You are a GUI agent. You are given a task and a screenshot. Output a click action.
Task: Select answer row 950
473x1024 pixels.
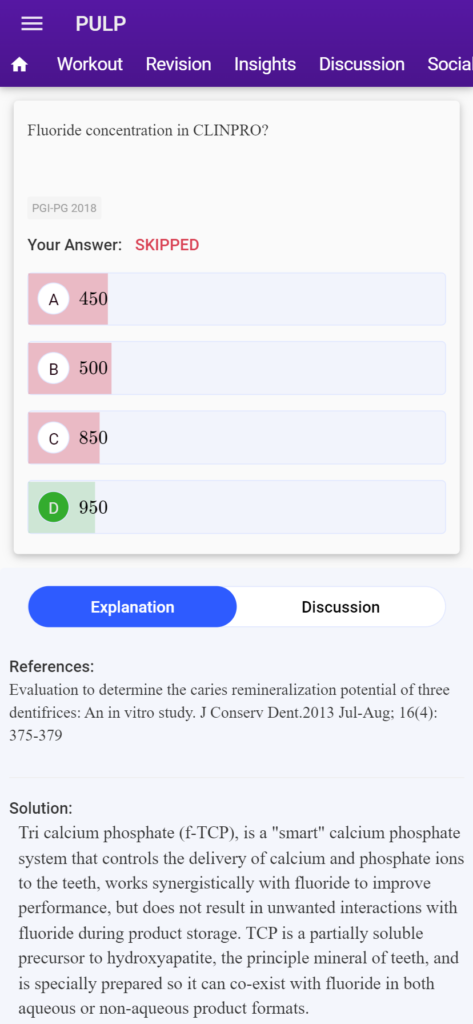236,507
